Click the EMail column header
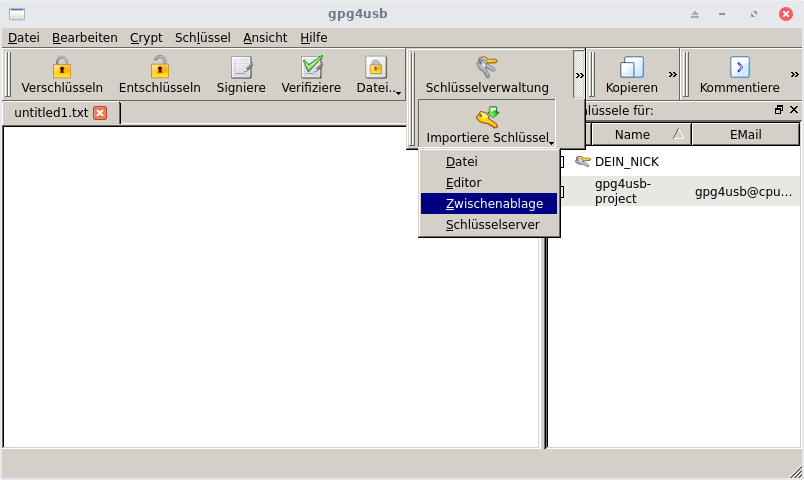The height and width of the screenshot is (480, 804). click(746, 134)
